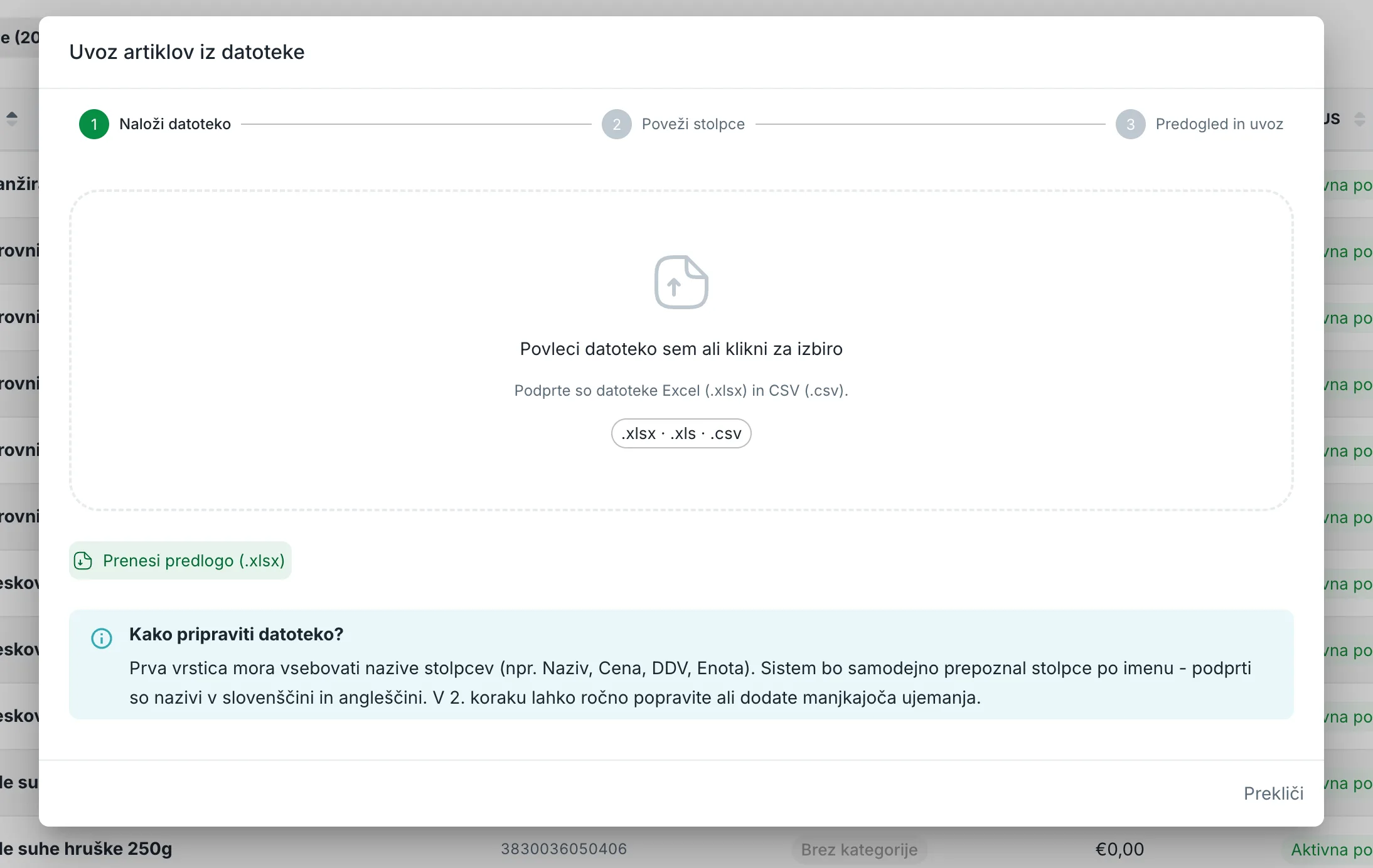Screen dimensions: 1373x868
Task: Sort by the right column header arrows
Action: pyautogui.click(x=1359, y=119)
